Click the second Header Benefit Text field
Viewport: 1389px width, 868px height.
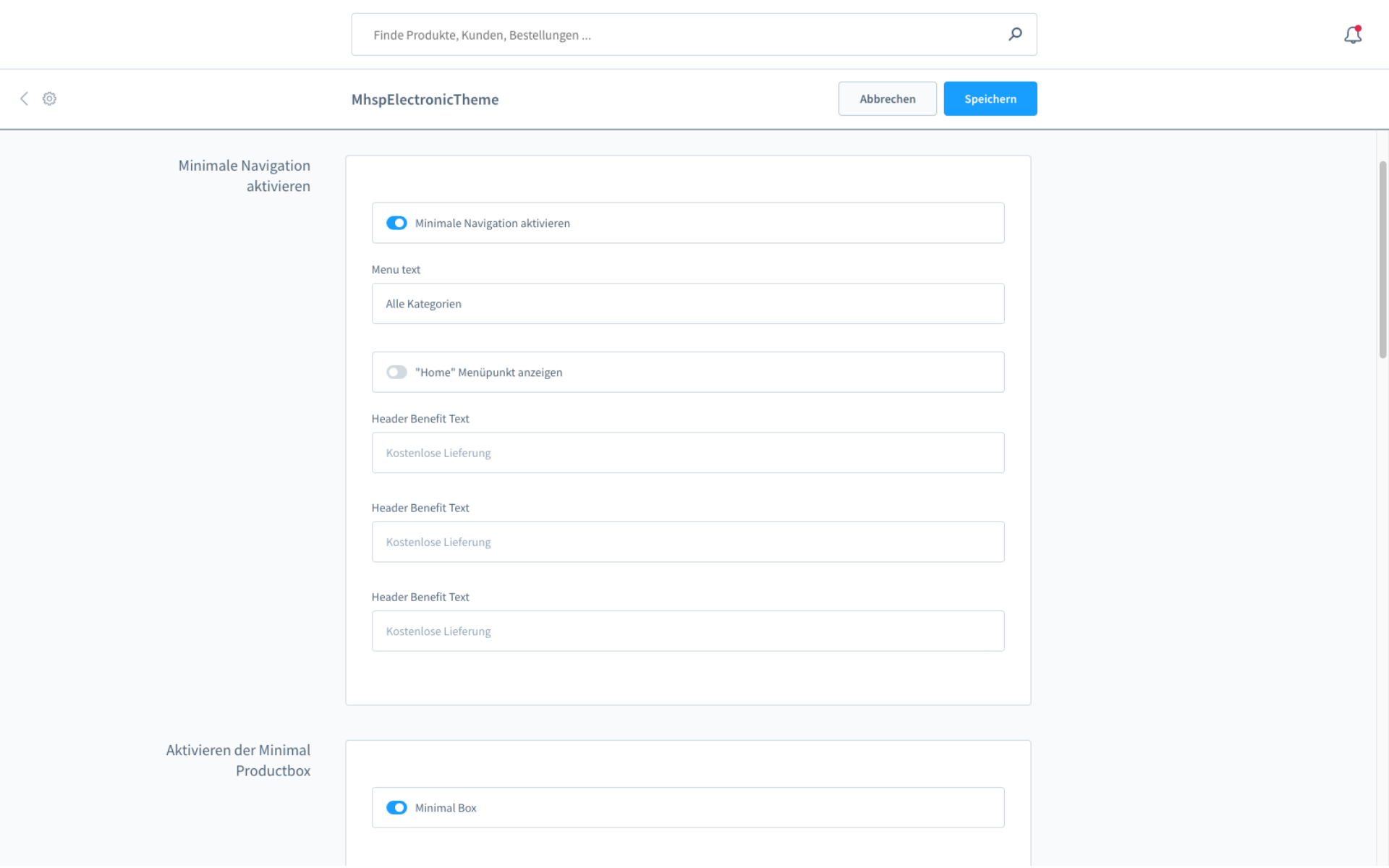tap(687, 542)
